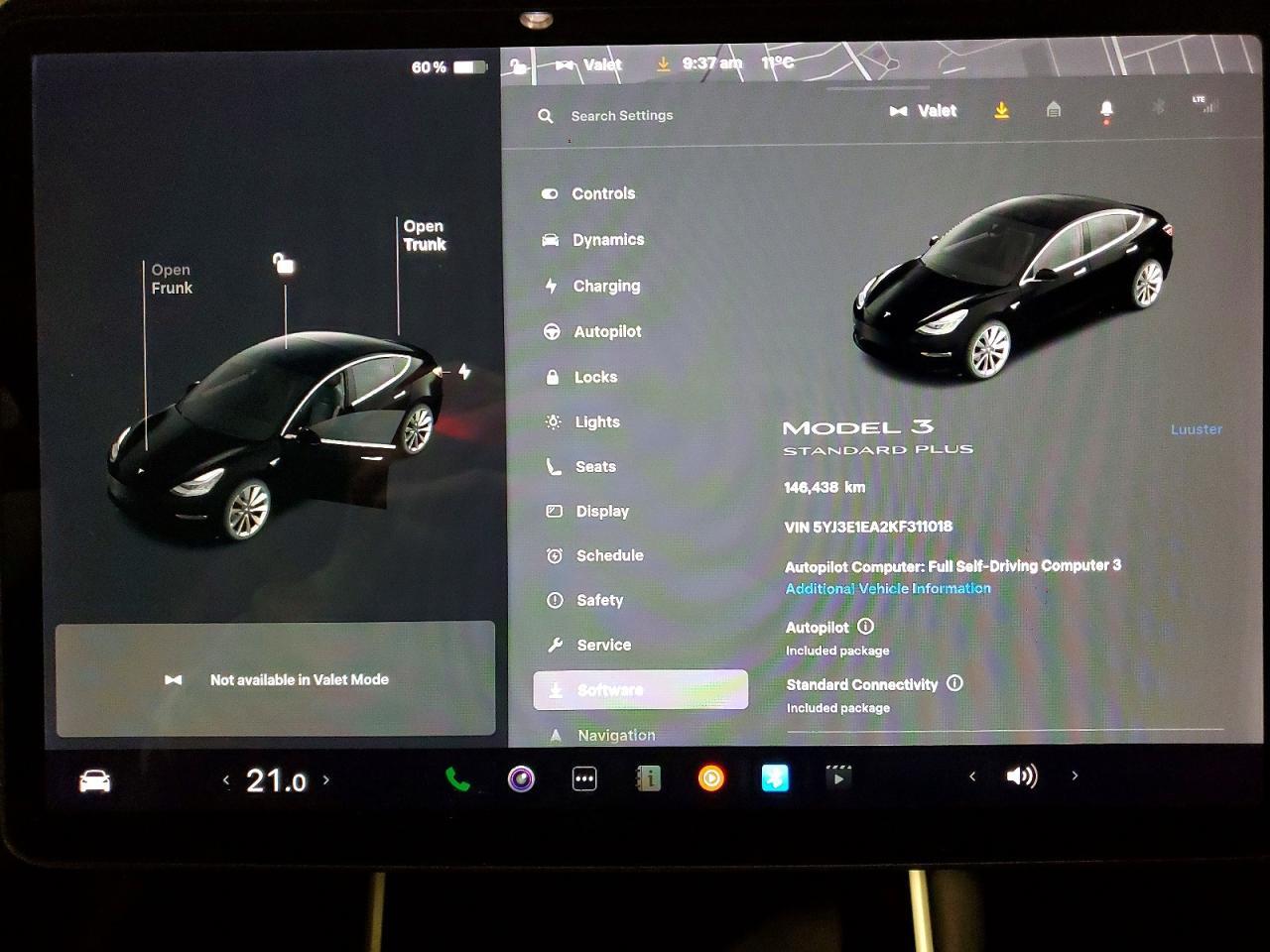Tap the outside temperature reading in status bar

tap(778, 62)
